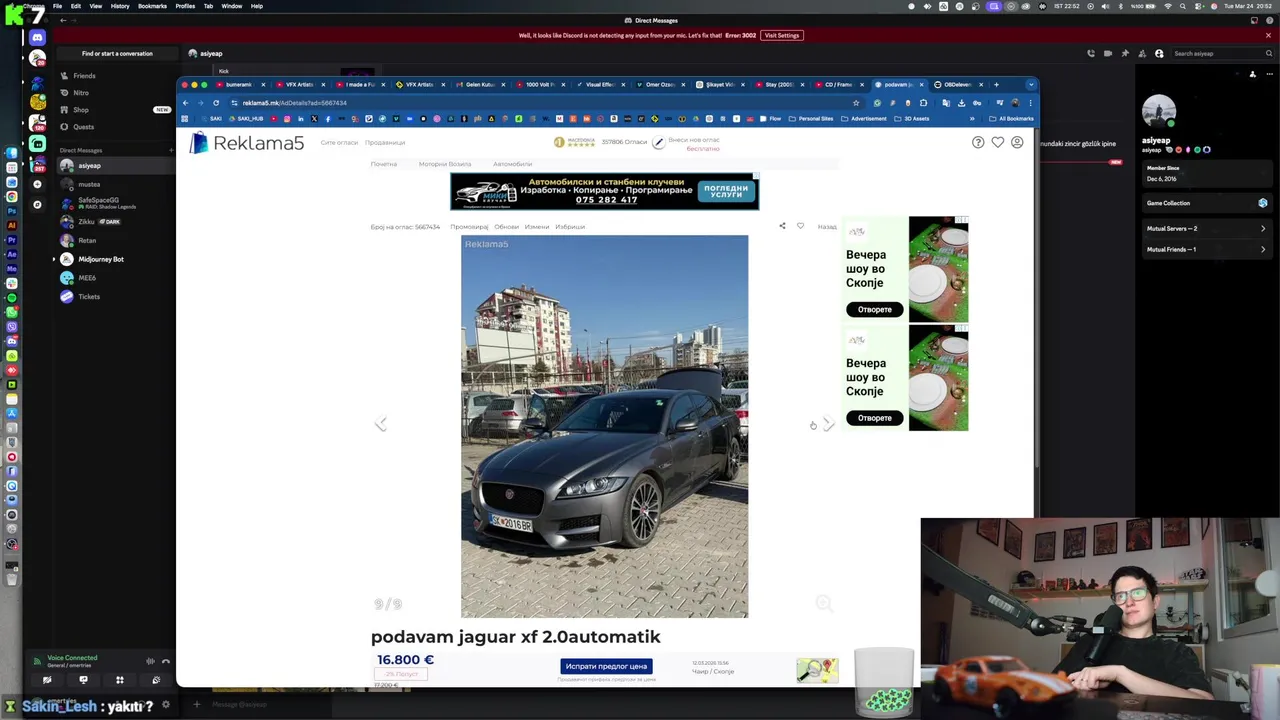Open the Автомобили breadcrumb
The height and width of the screenshot is (720, 1280).
coord(512,164)
